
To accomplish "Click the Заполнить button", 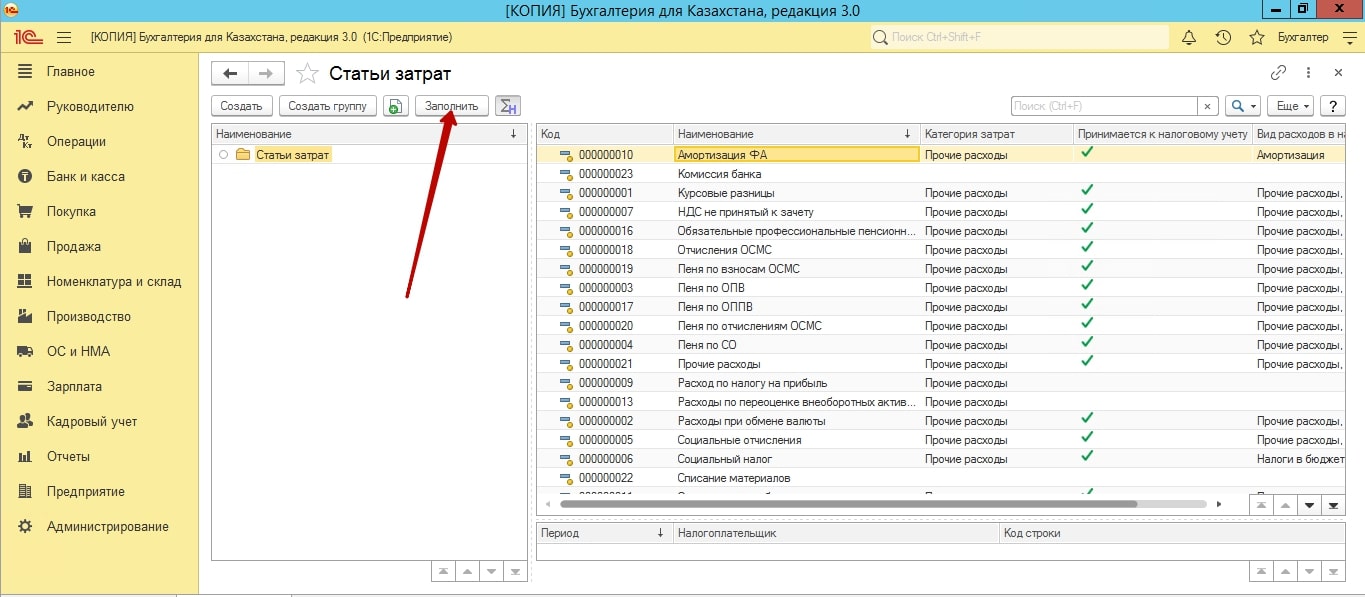I will pyautogui.click(x=452, y=106).
